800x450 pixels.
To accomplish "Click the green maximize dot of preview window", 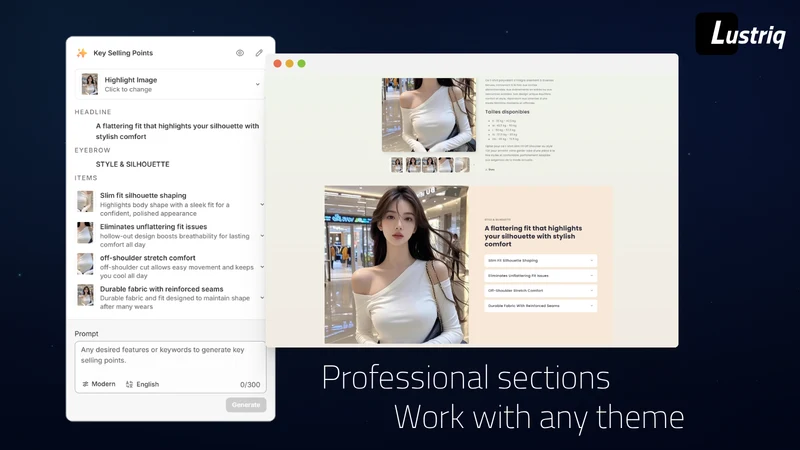I will 302,64.
